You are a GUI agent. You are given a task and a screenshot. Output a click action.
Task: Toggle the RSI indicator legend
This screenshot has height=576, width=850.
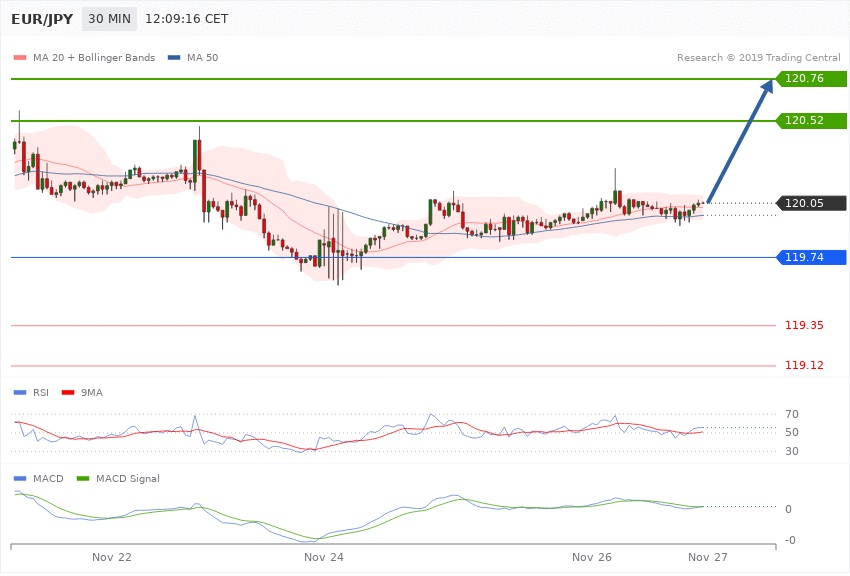(x=34, y=392)
